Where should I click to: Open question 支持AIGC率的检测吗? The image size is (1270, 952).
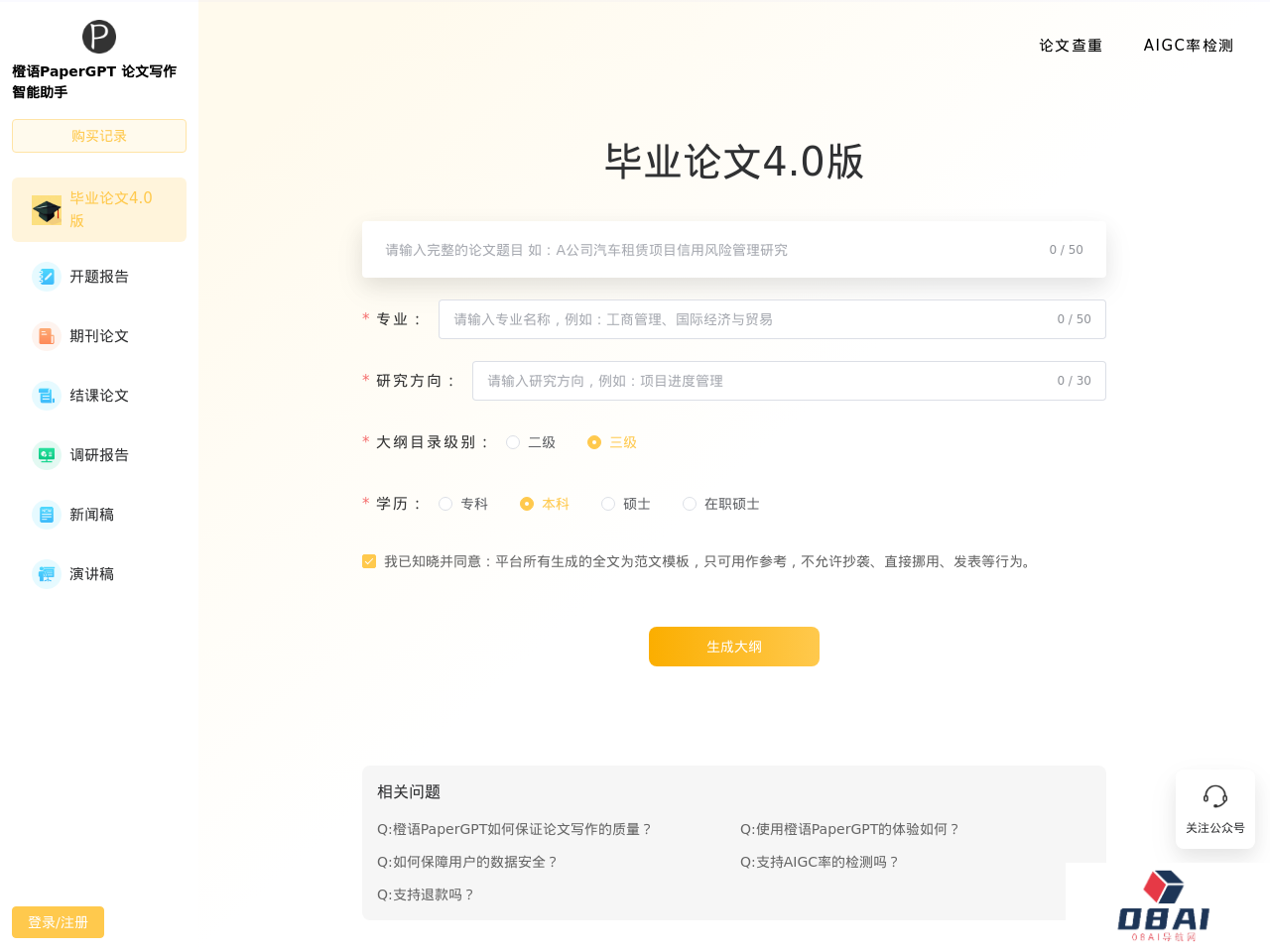[x=821, y=862]
